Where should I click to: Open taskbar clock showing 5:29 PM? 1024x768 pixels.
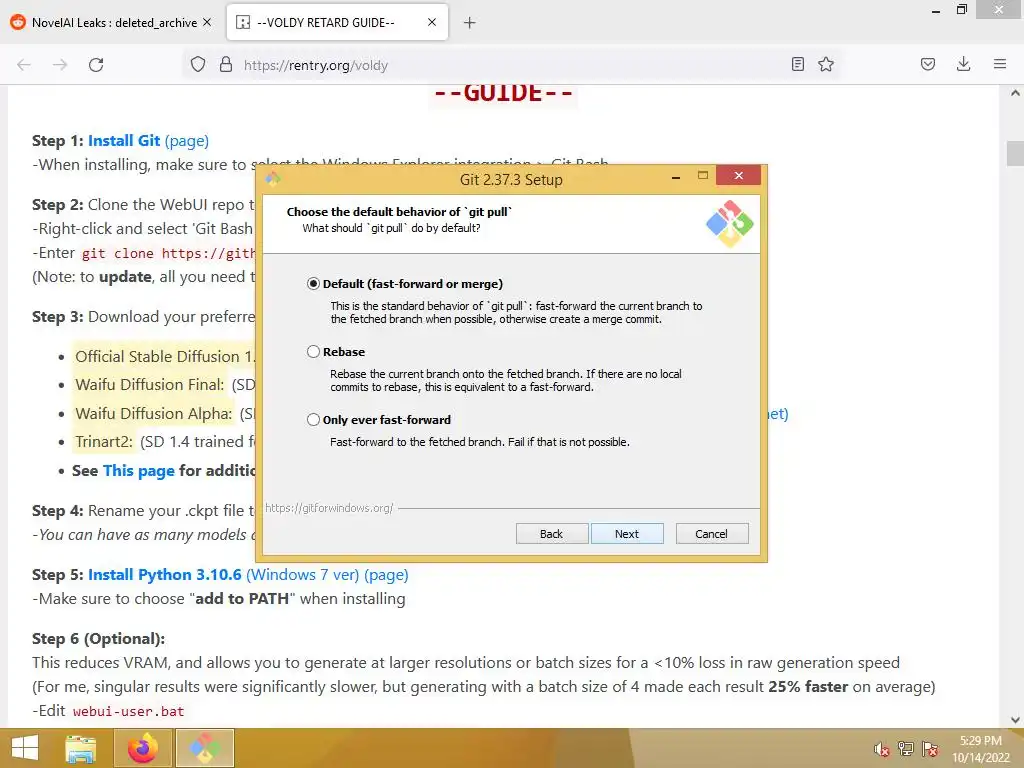click(980, 749)
